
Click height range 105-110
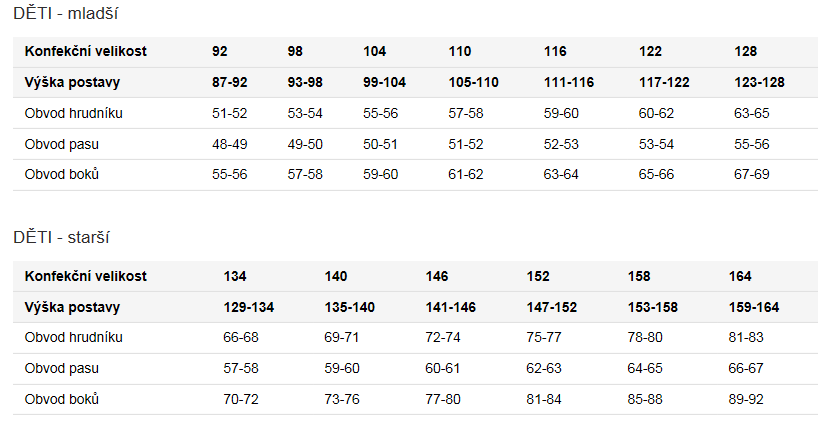click(473, 82)
